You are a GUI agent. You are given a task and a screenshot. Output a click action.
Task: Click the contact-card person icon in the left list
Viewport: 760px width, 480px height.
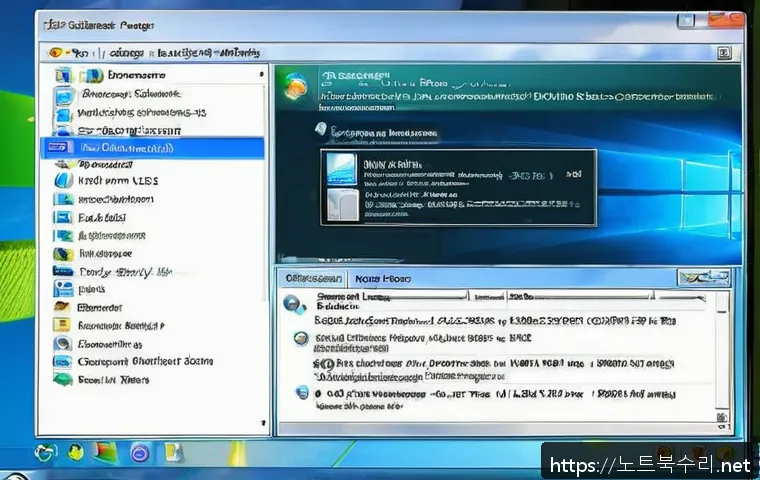click(x=63, y=289)
